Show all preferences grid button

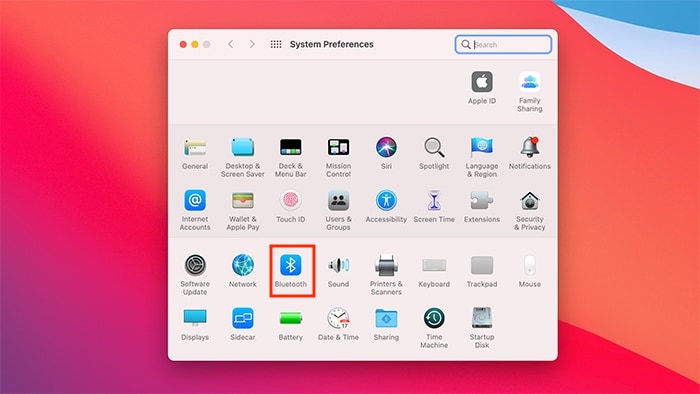(276, 44)
